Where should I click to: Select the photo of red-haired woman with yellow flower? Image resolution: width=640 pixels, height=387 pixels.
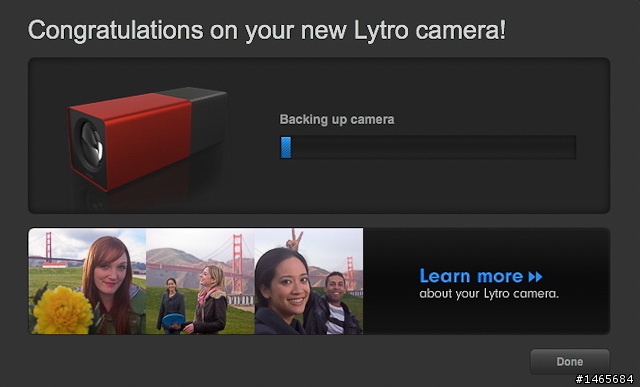click(87, 281)
